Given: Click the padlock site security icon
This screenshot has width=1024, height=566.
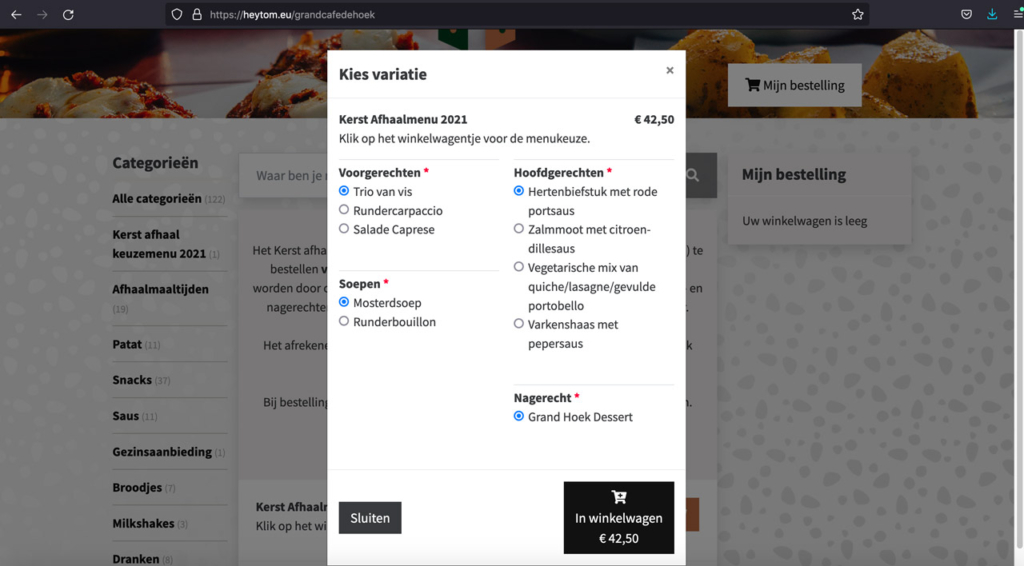Looking at the screenshot, I should [196, 14].
